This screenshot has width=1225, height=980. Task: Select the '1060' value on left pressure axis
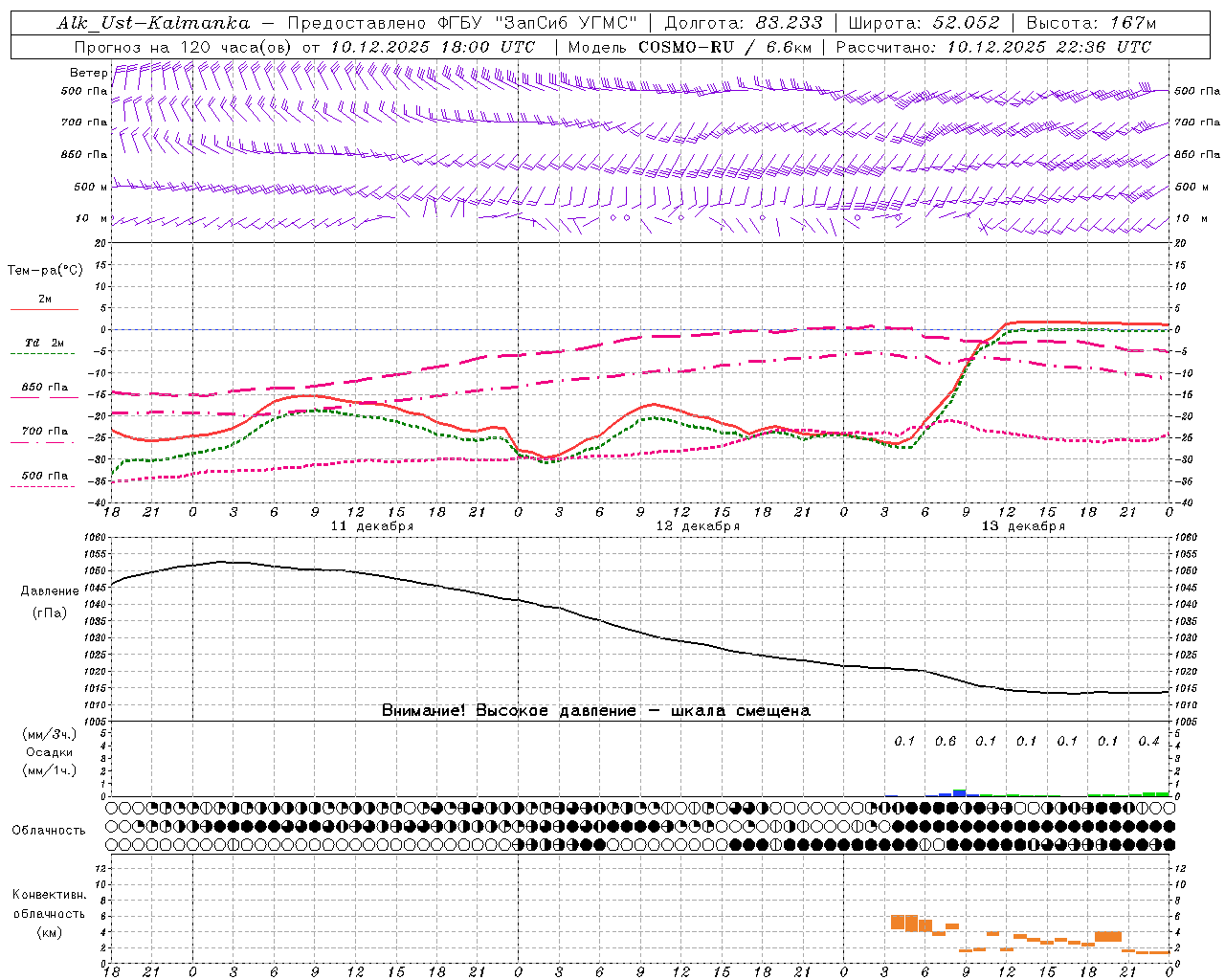pyautogui.click(x=95, y=538)
